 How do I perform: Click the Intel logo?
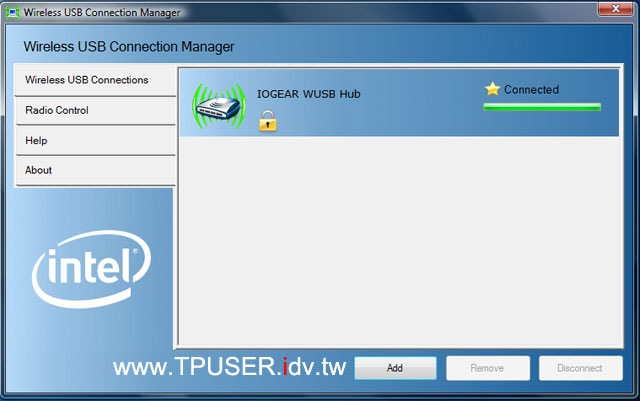click(x=91, y=268)
